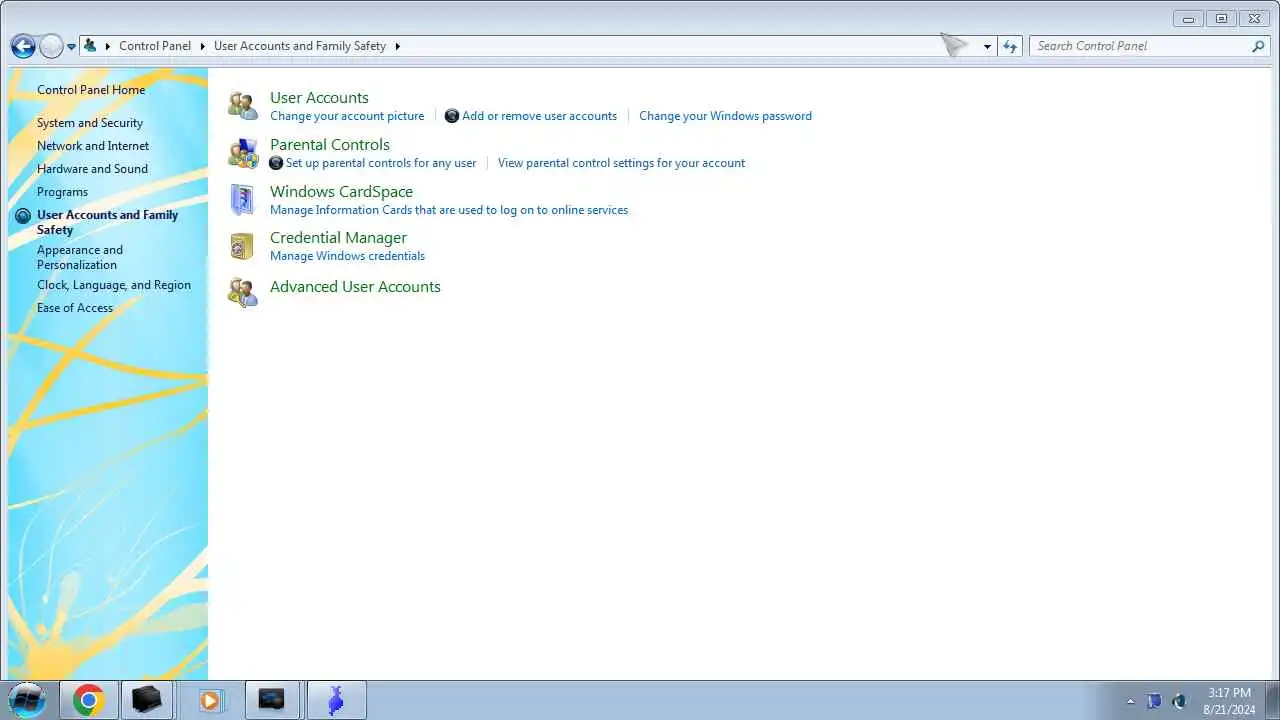
Task: Click the Advanced User Accounts icon
Action: (x=243, y=292)
